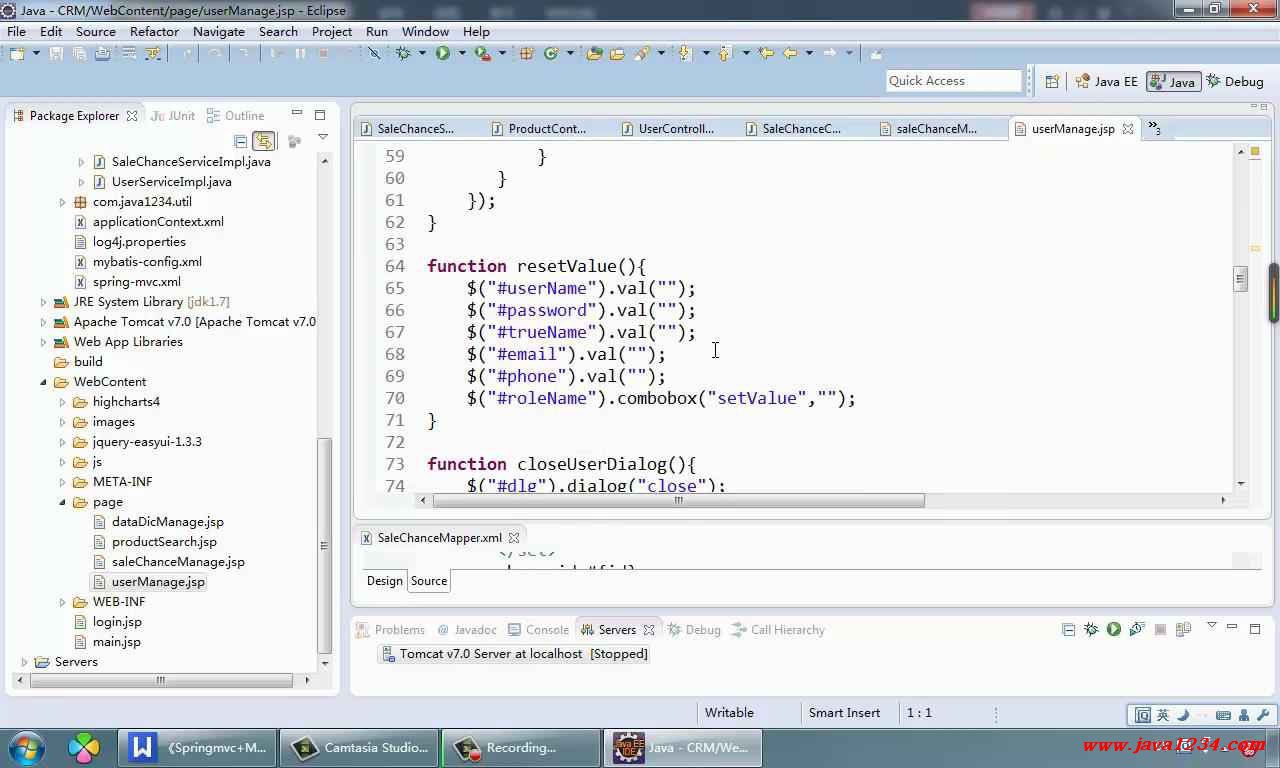Image resolution: width=1280 pixels, height=768 pixels.
Task: Expand the Servers project node
Action: 24,662
